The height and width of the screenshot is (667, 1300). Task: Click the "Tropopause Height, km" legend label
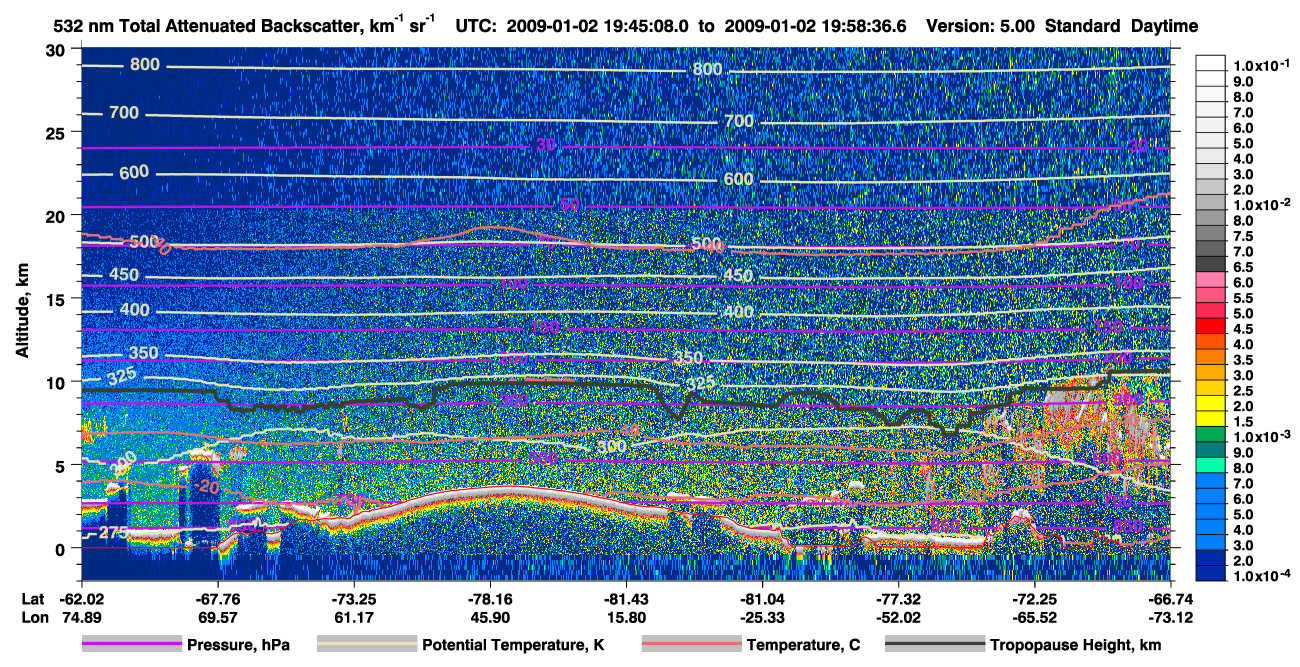point(1075,646)
